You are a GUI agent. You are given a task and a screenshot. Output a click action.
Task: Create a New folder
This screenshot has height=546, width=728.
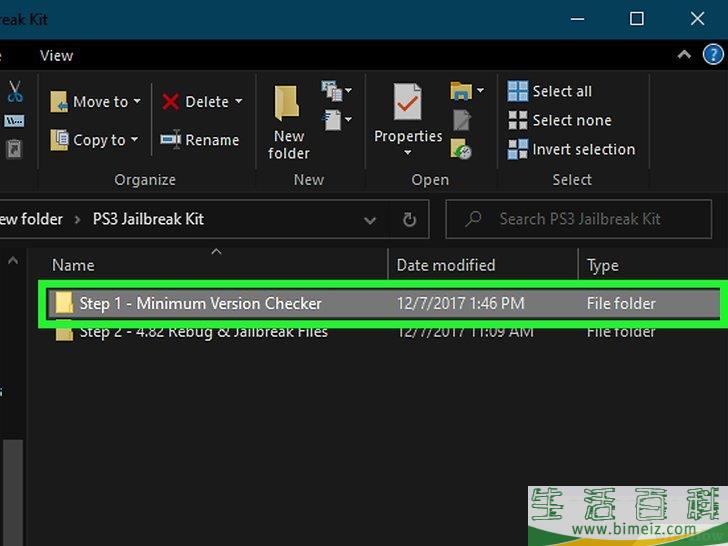click(x=288, y=123)
